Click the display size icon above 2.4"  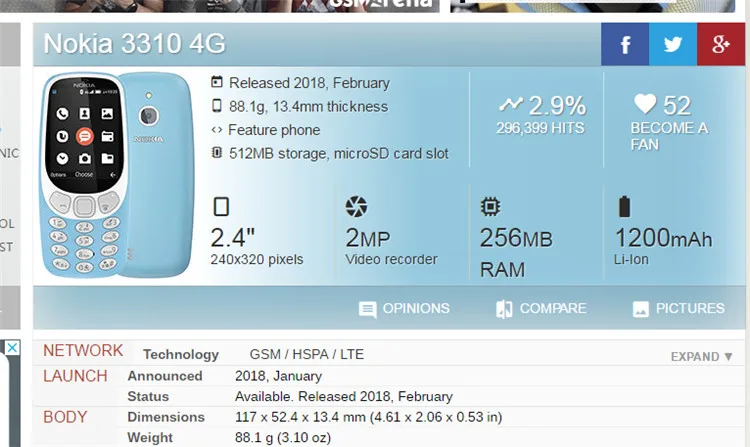pyautogui.click(x=221, y=207)
